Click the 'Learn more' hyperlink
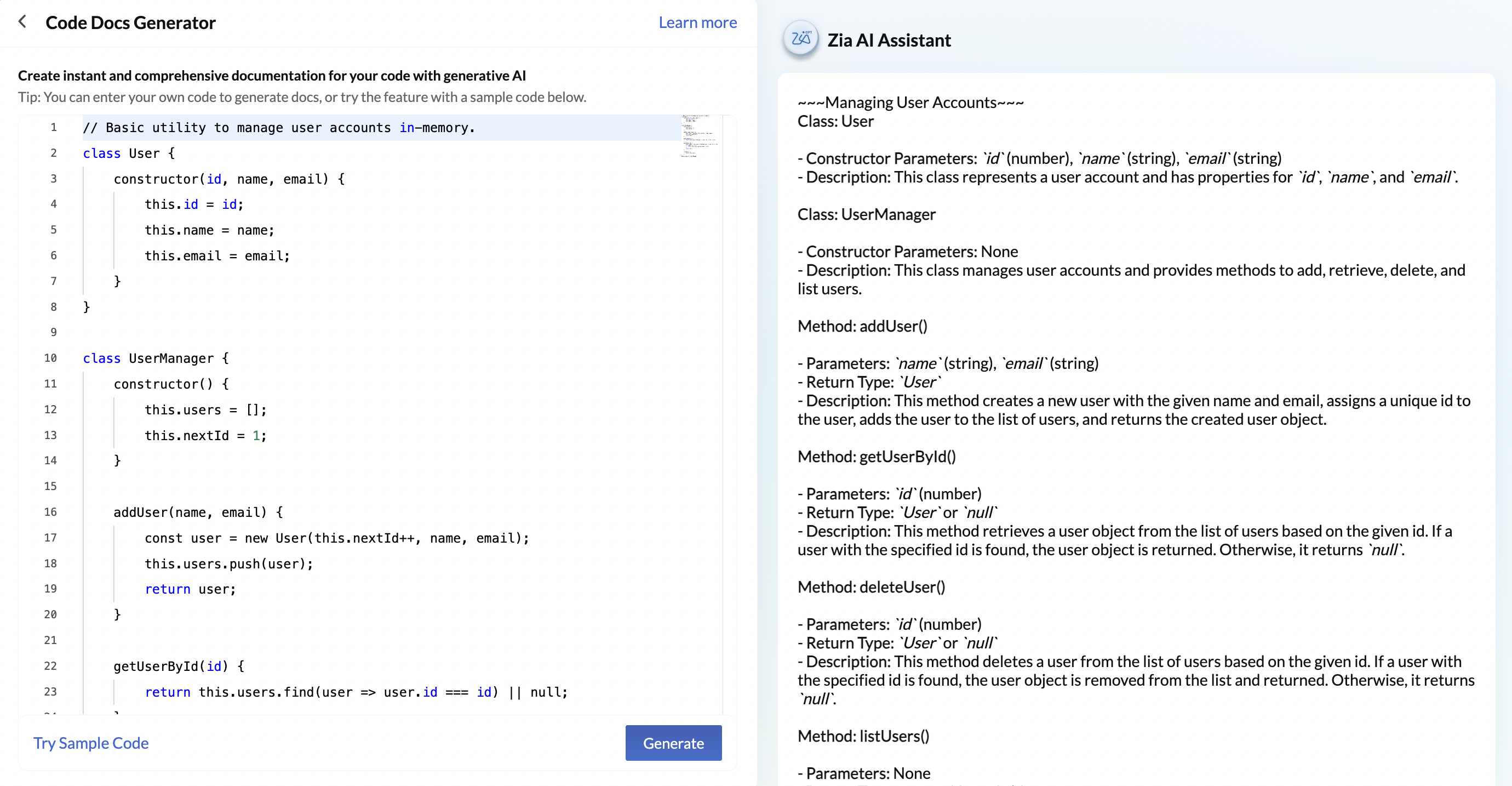 coord(697,21)
